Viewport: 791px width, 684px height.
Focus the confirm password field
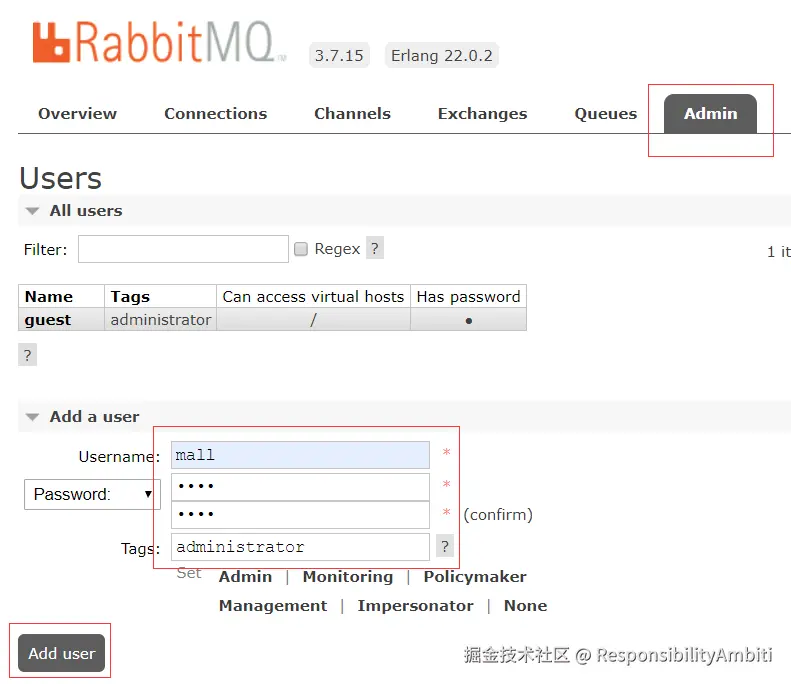coord(300,515)
